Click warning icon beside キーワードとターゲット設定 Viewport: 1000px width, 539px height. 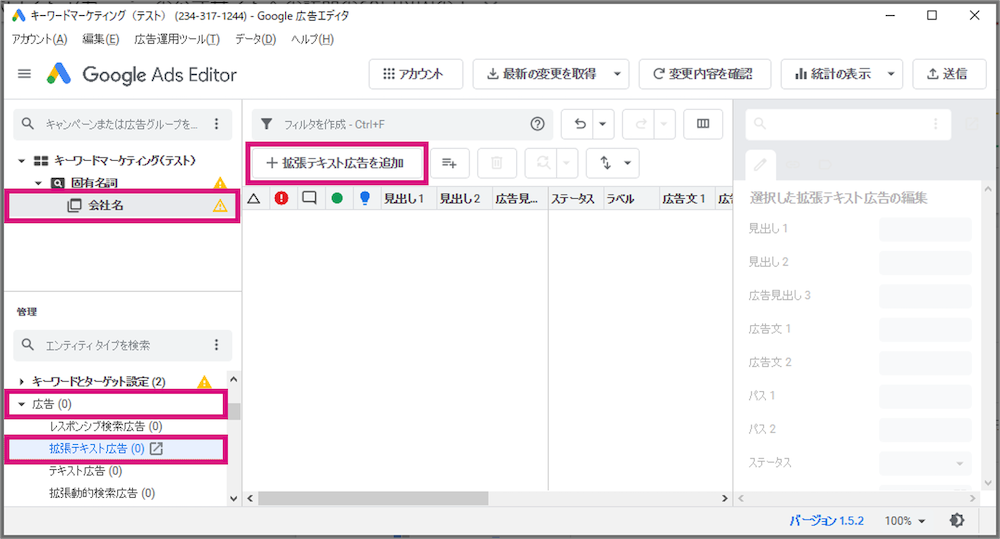204,381
